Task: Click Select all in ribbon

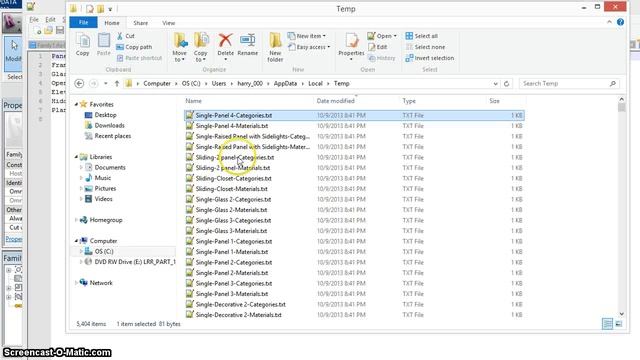Action: pyautogui.click(x=421, y=36)
